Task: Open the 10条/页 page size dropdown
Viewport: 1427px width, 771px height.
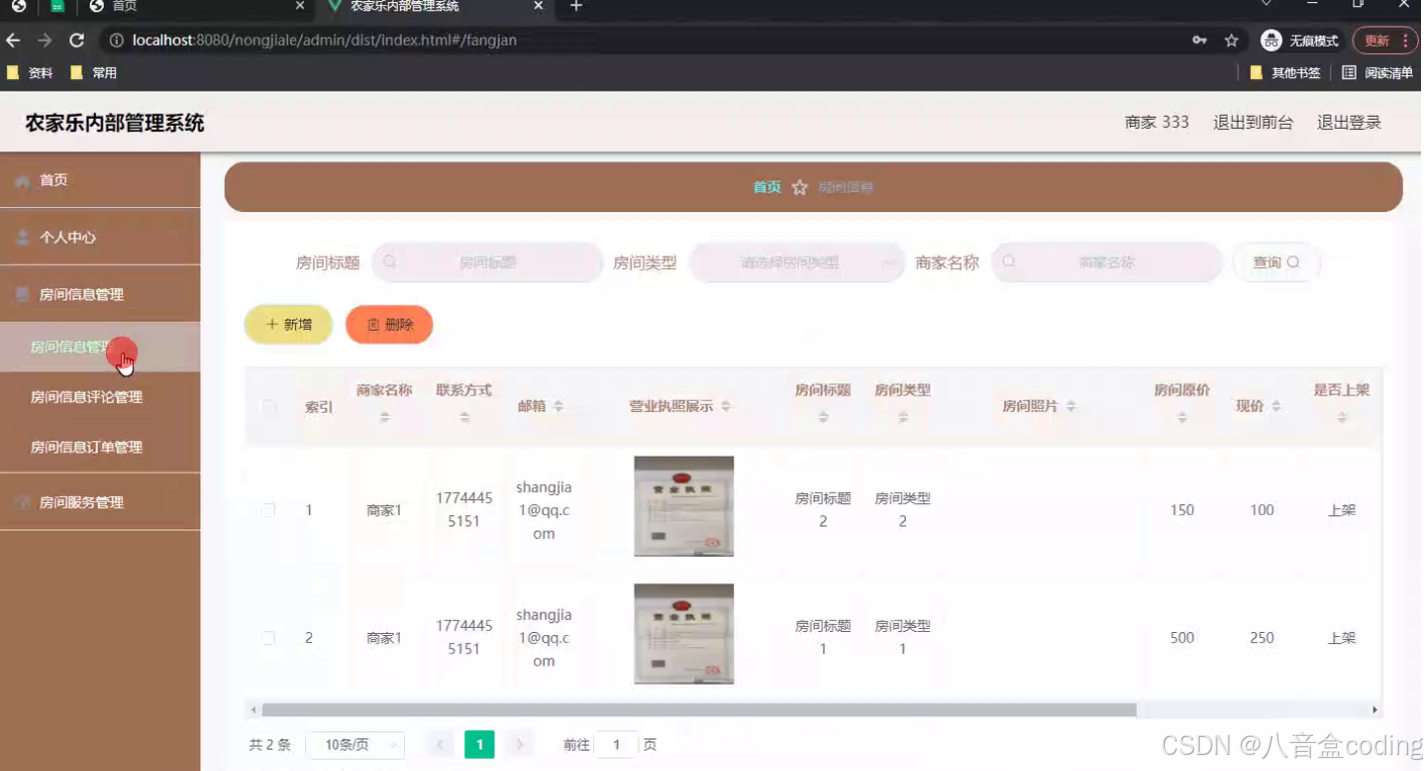Action: click(356, 744)
